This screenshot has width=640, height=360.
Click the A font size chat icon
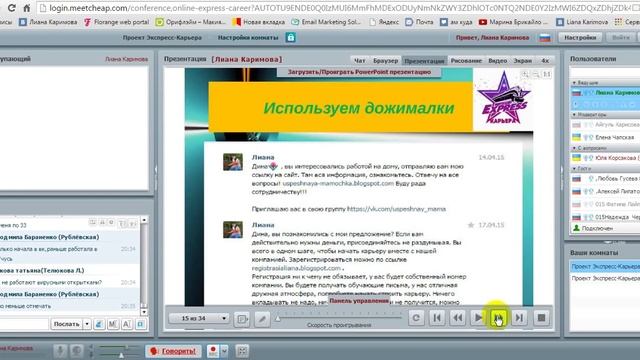point(127,324)
